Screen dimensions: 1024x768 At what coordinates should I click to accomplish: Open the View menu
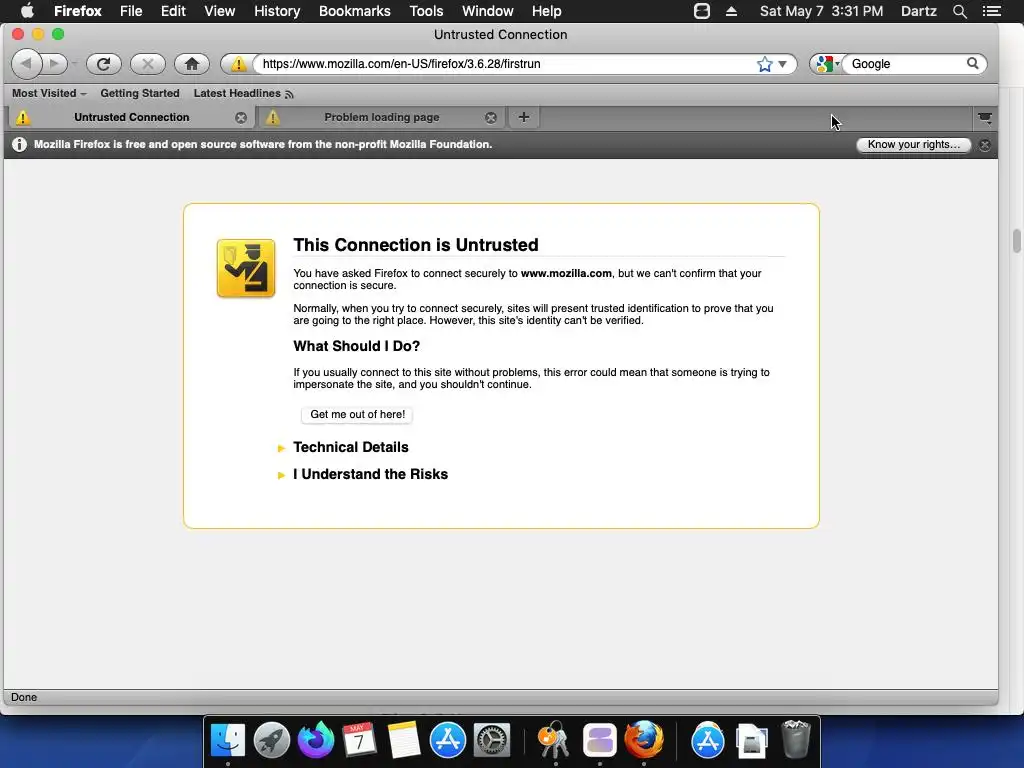[x=219, y=11]
